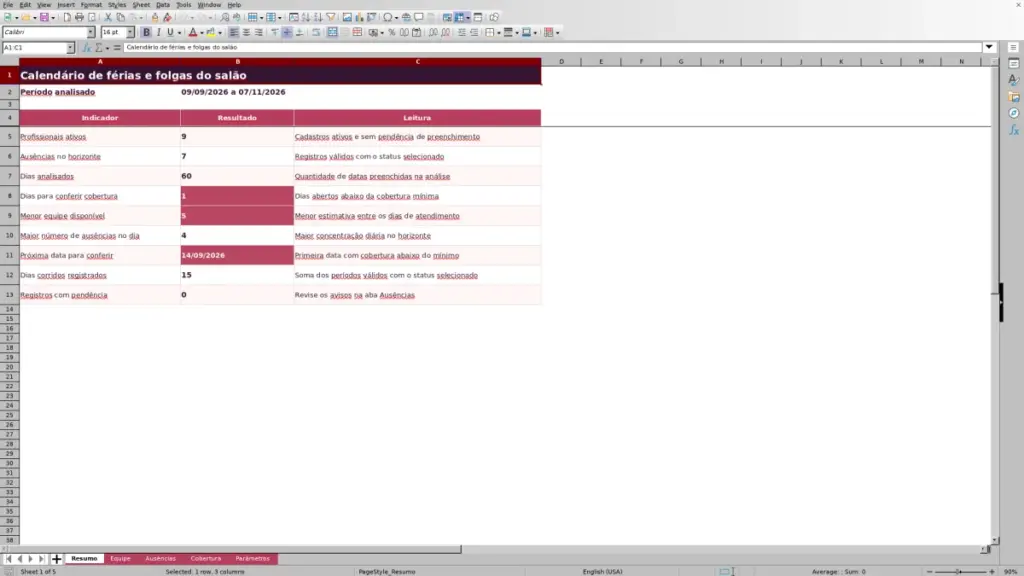Click the Function Wizard icon
The height and width of the screenshot is (576, 1024).
[x=87, y=48]
